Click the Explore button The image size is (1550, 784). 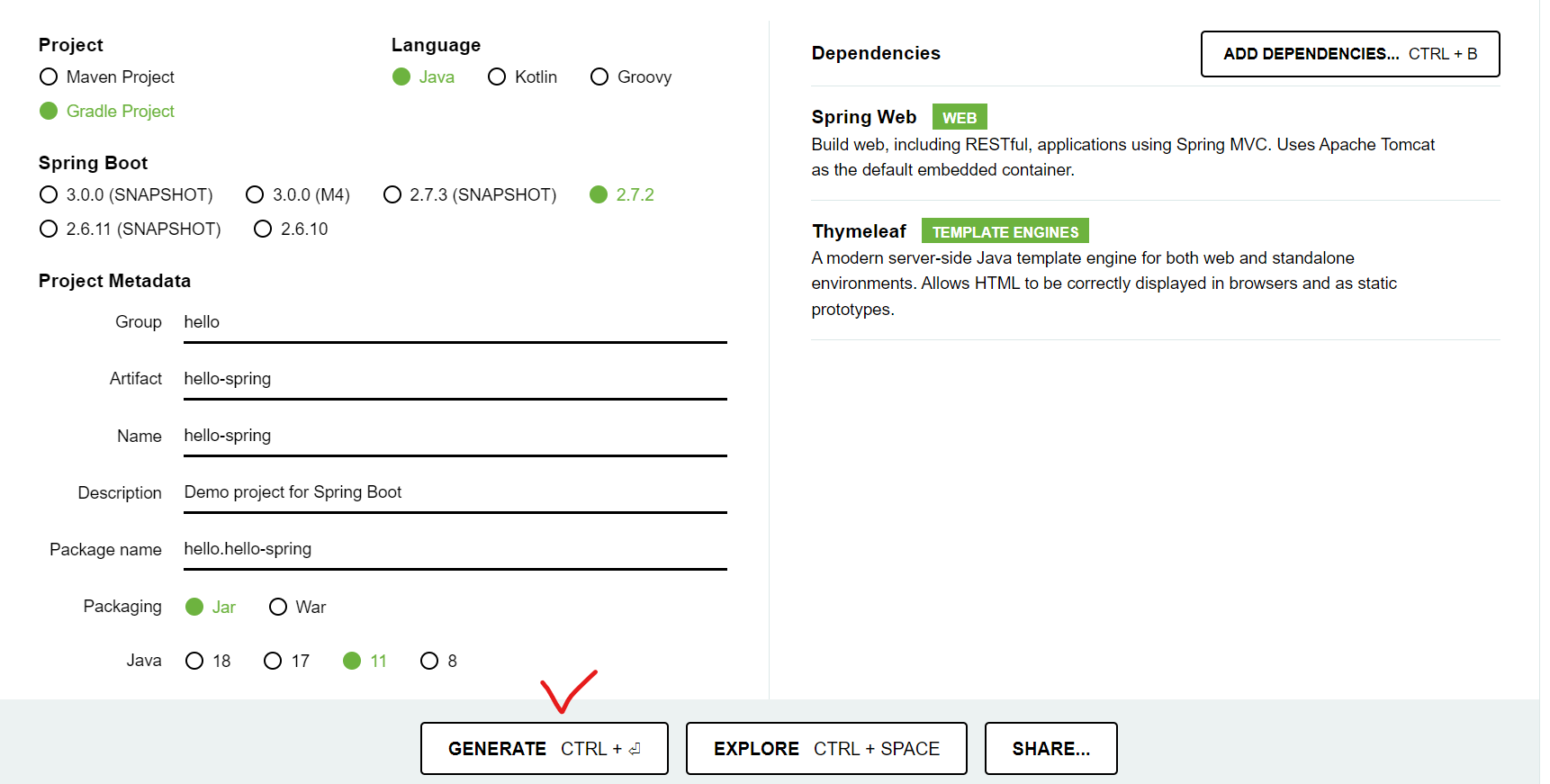coord(826,748)
